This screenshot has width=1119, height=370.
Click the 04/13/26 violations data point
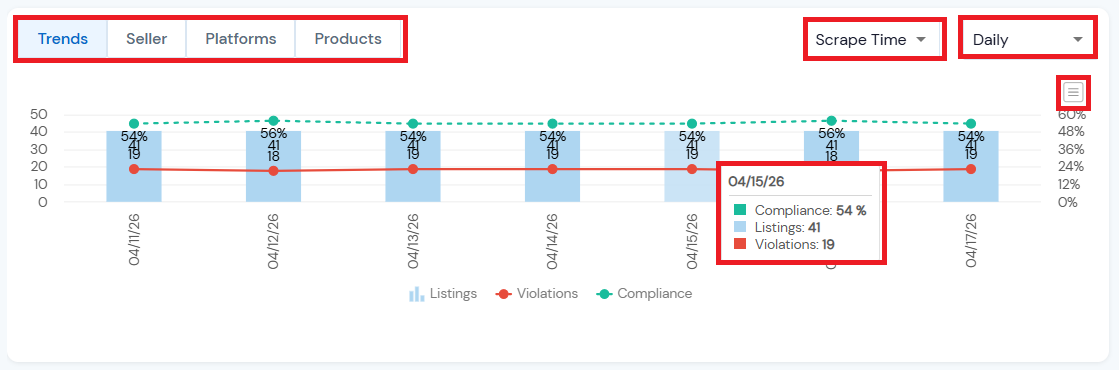[x=413, y=169]
